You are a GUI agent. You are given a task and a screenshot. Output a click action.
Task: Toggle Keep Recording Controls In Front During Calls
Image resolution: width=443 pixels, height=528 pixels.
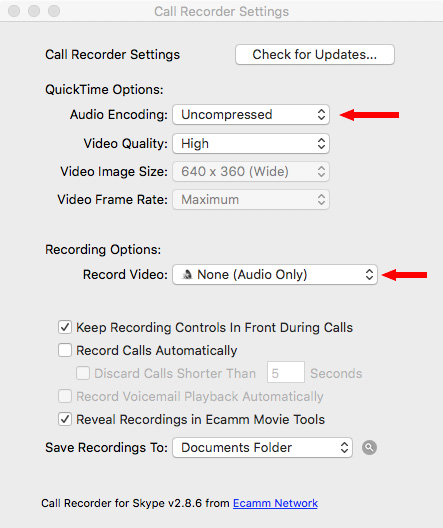[x=65, y=327]
